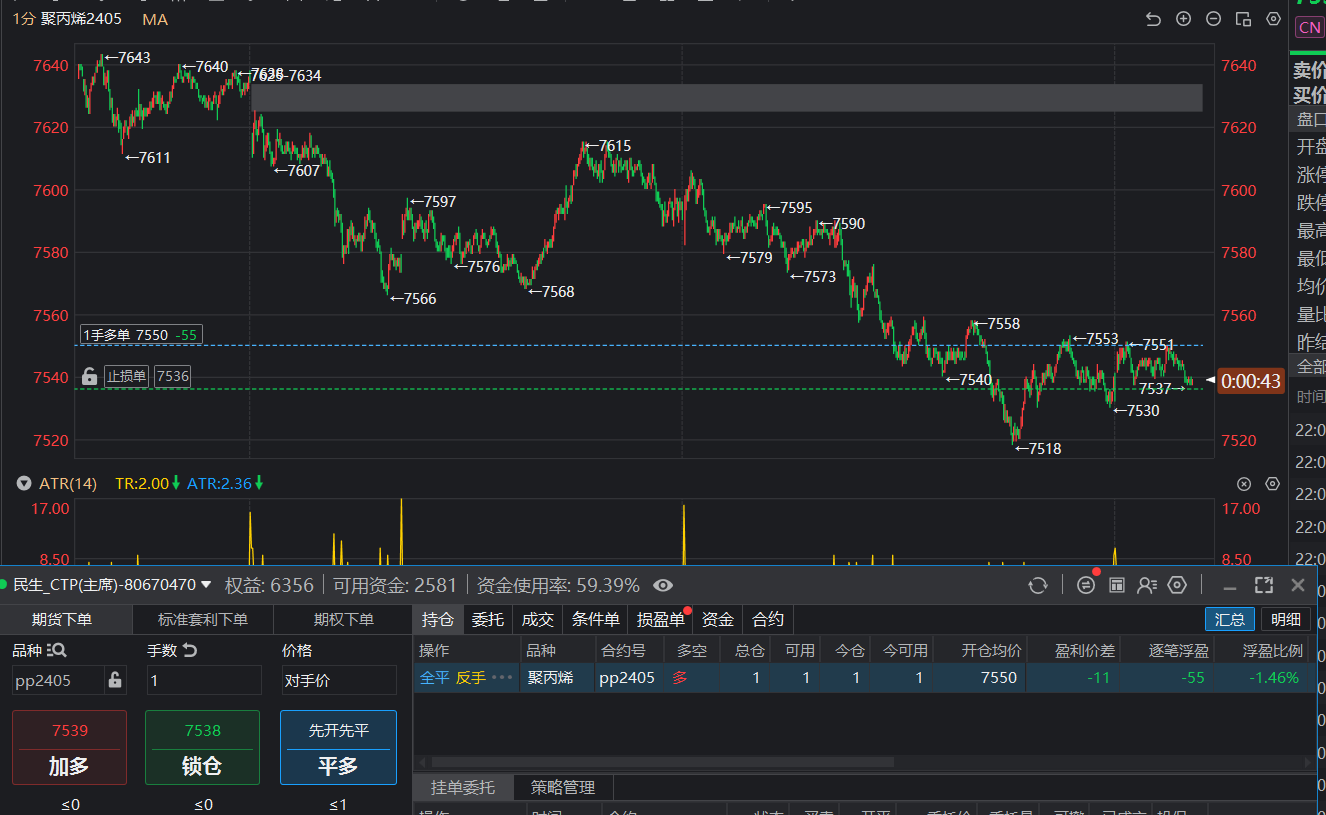Open the 价格 对手价 price type selector
Viewport: 1326px width, 815px height.
click(338, 680)
